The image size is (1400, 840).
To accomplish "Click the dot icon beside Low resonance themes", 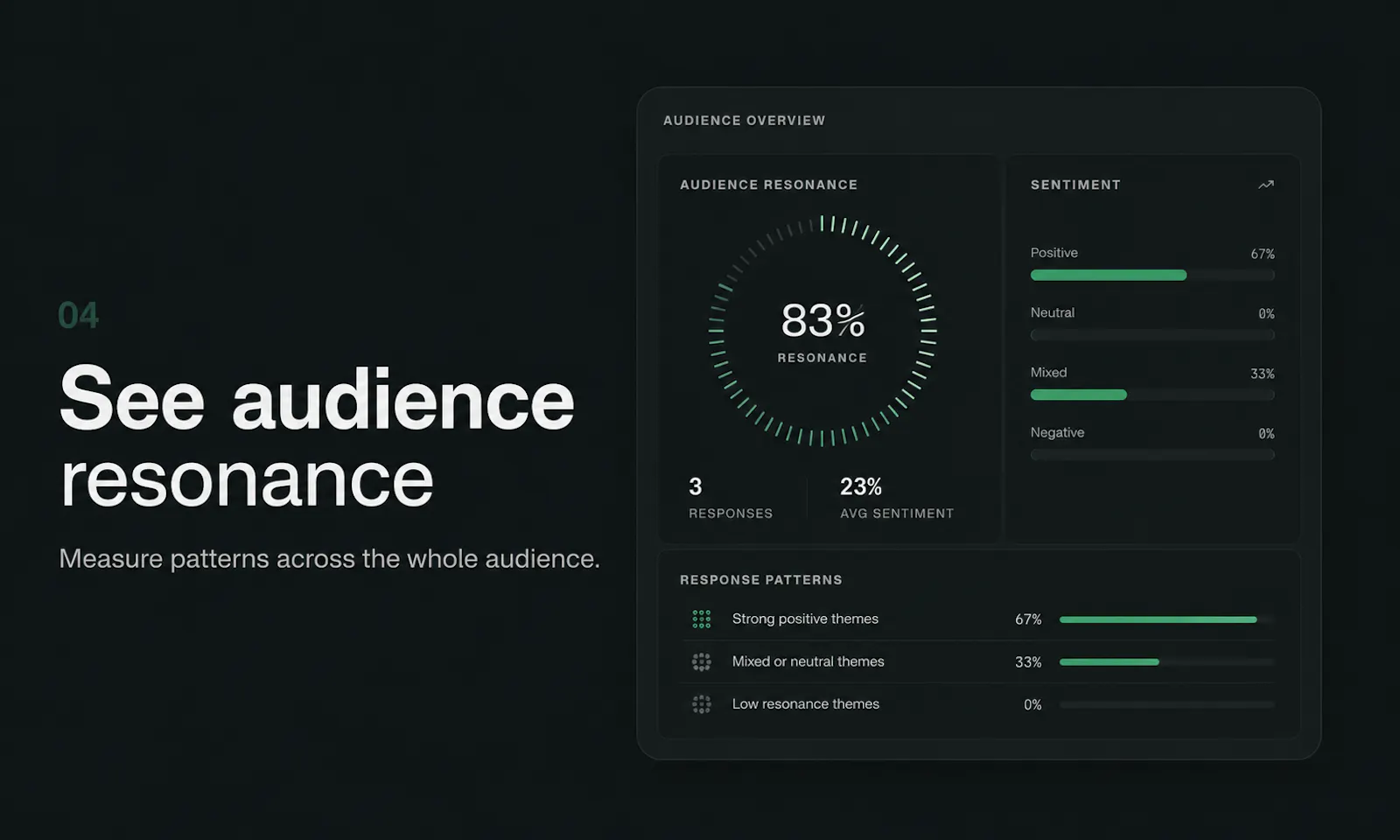I will click(702, 704).
